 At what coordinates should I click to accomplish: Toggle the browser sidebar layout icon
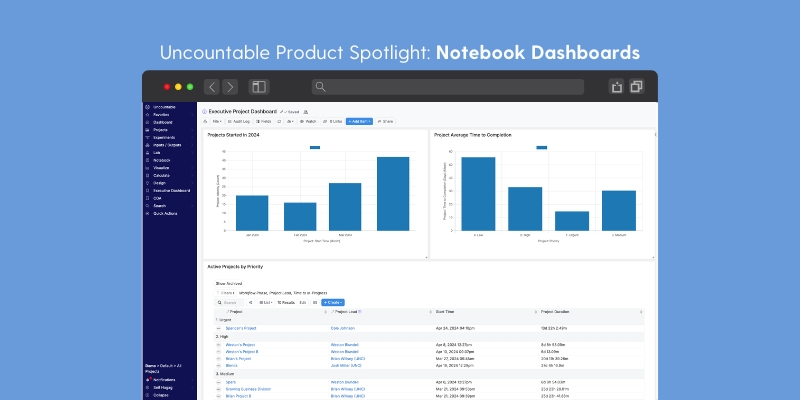(259, 87)
